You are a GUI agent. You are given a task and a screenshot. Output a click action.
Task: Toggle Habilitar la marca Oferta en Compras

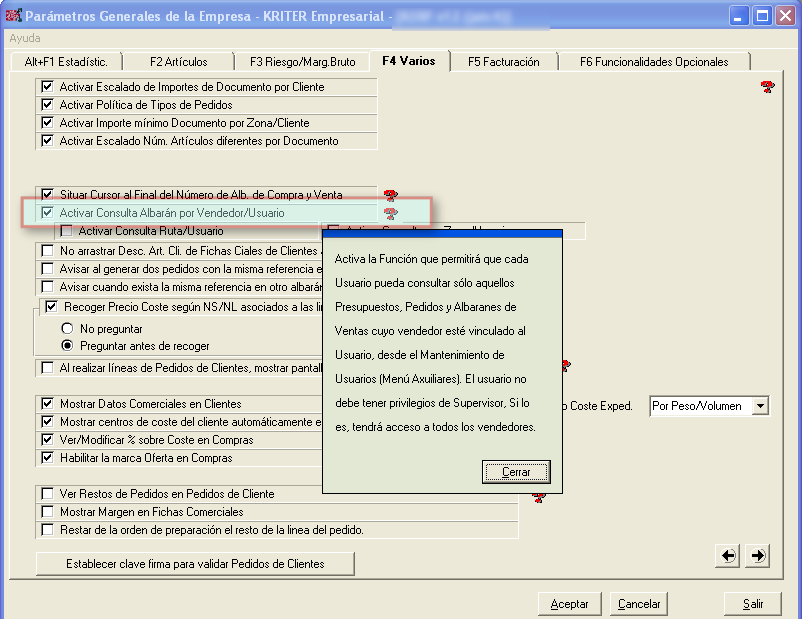47,458
